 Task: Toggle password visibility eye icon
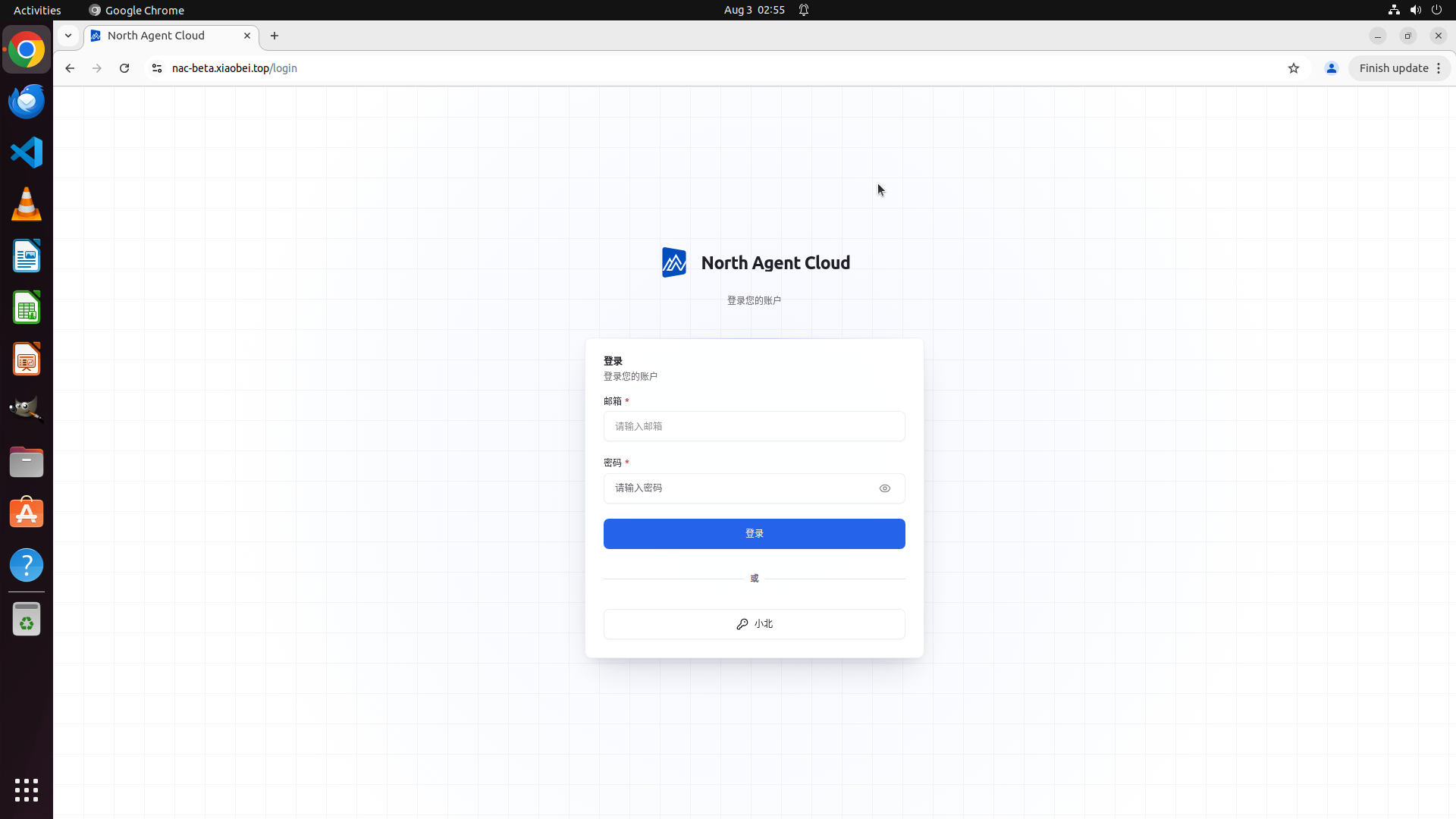(885, 488)
